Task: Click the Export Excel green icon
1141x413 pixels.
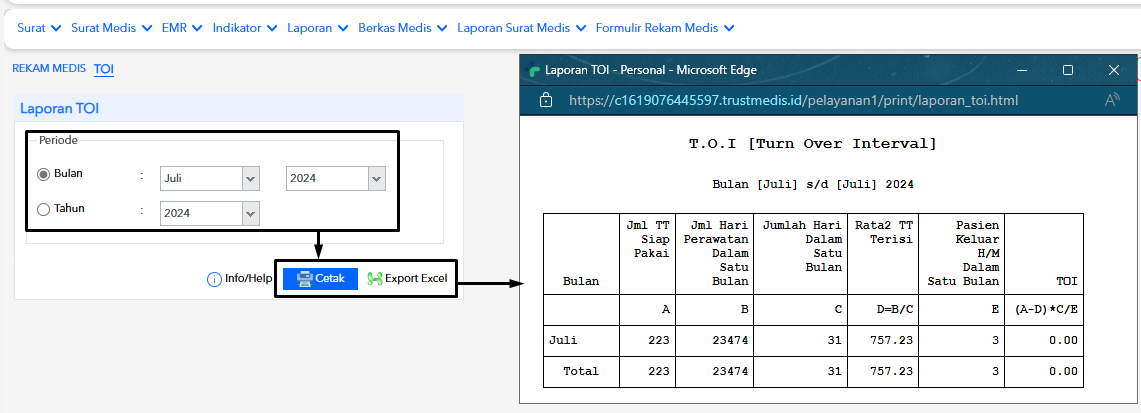Action: pyautogui.click(x=375, y=278)
